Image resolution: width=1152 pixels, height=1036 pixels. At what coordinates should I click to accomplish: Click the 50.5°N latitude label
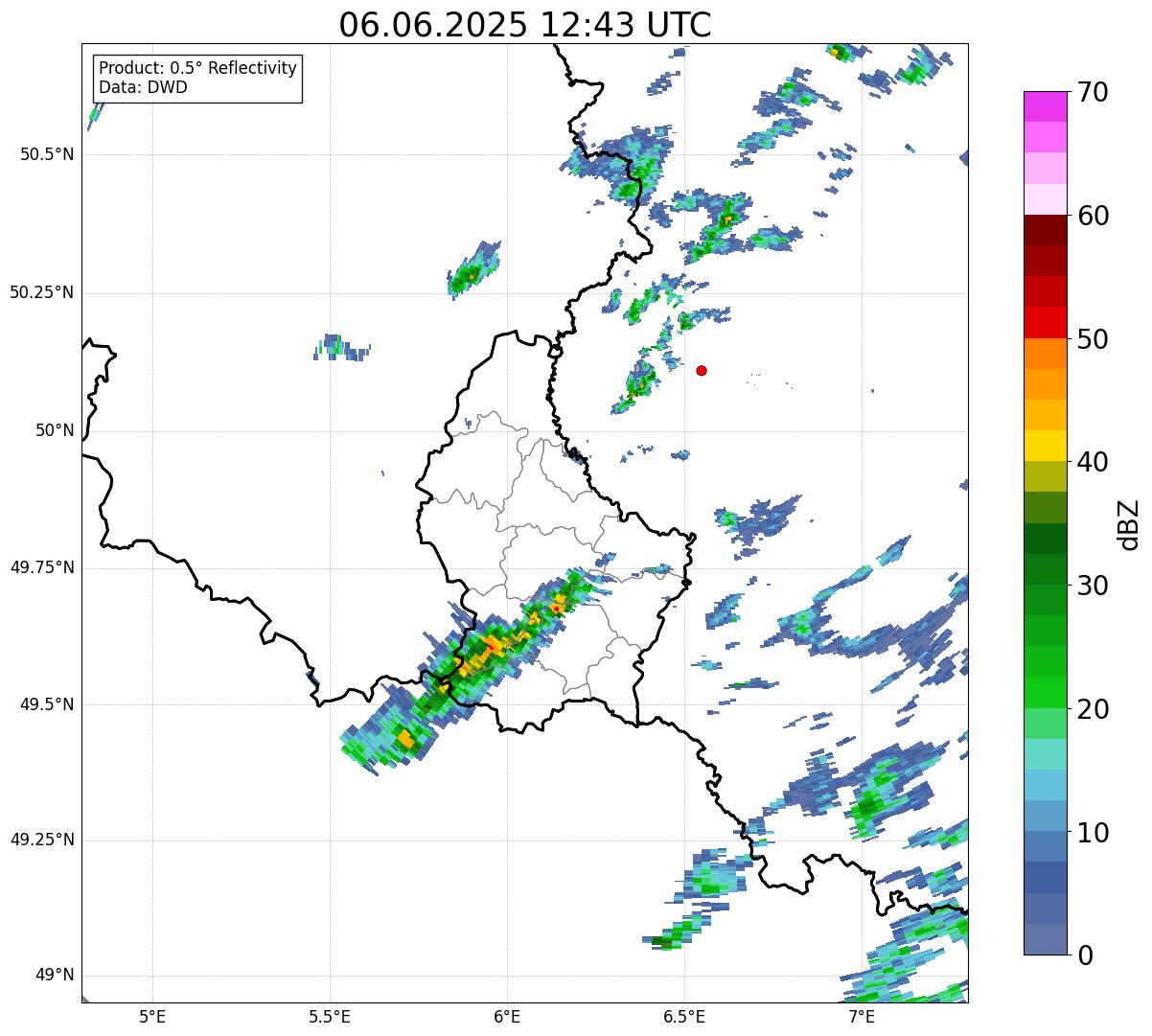pos(47,154)
